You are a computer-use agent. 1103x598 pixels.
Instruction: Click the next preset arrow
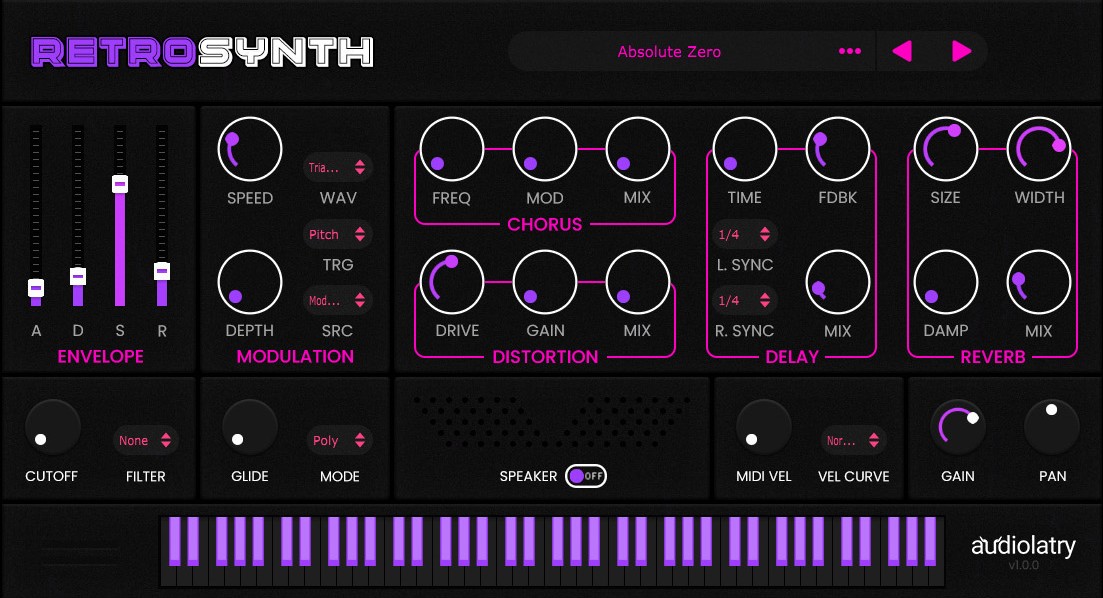point(962,51)
